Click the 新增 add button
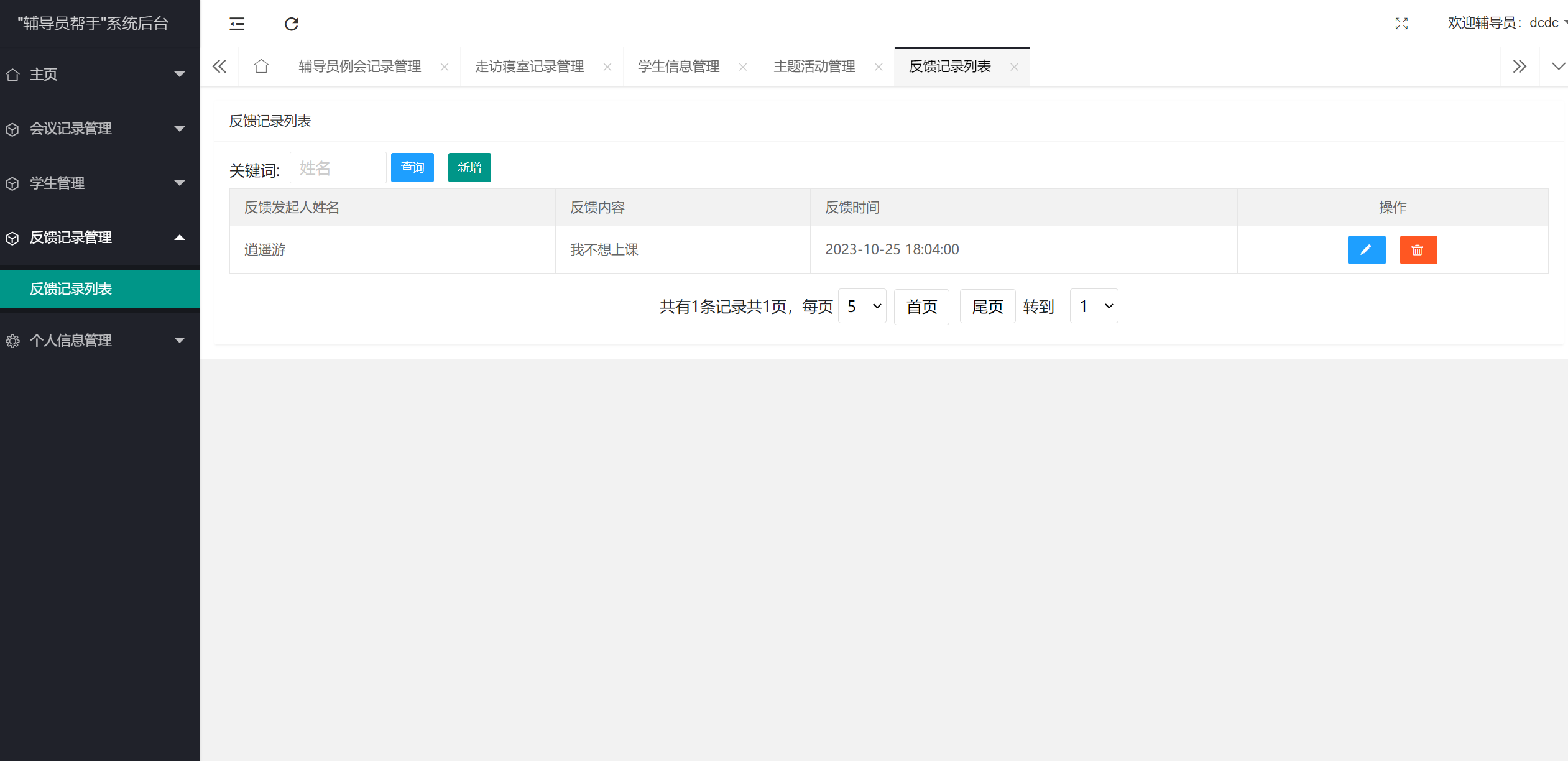The height and width of the screenshot is (761, 1568). 469,167
